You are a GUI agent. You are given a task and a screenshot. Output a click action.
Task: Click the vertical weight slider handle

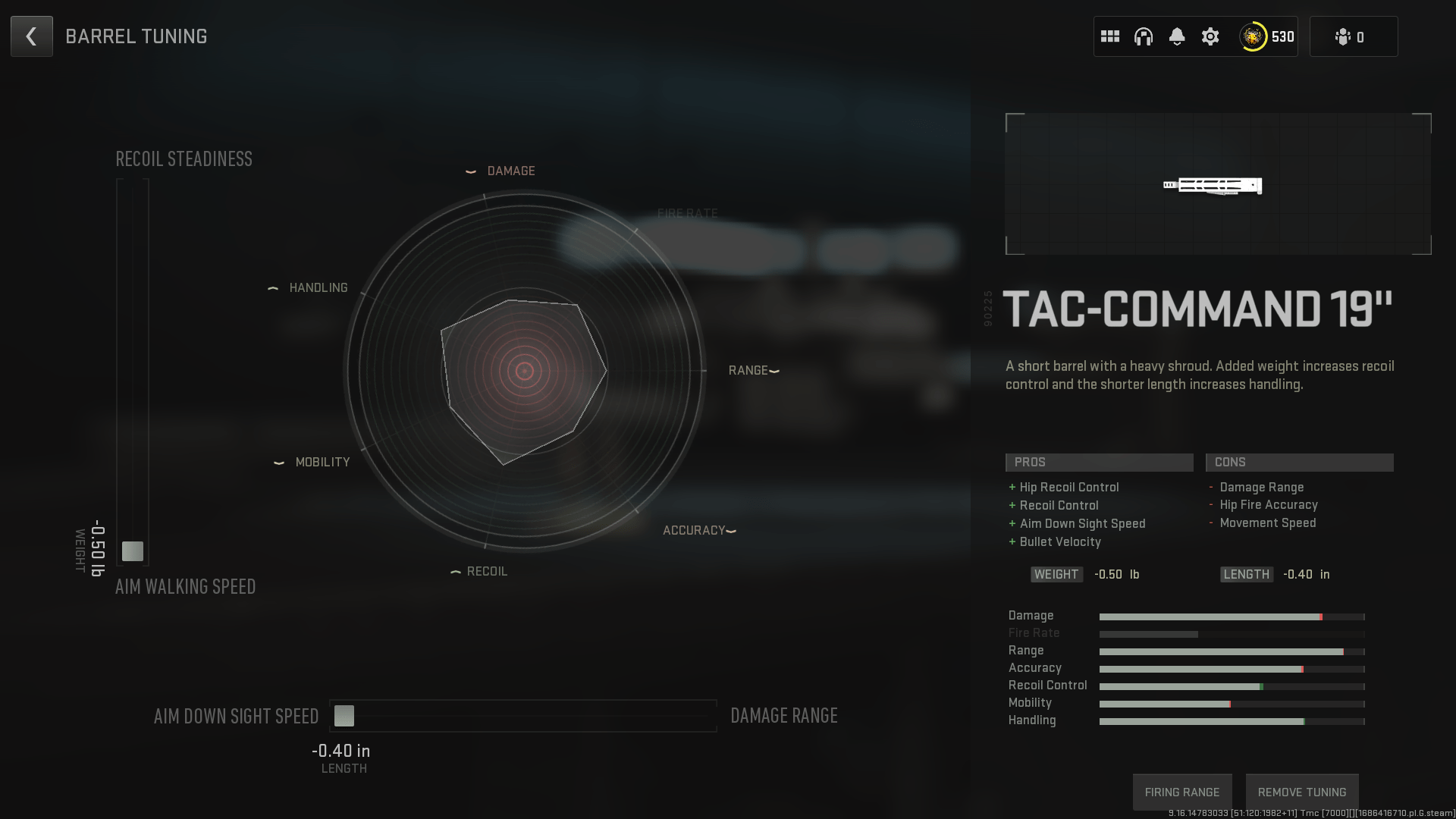pyautogui.click(x=133, y=551)
